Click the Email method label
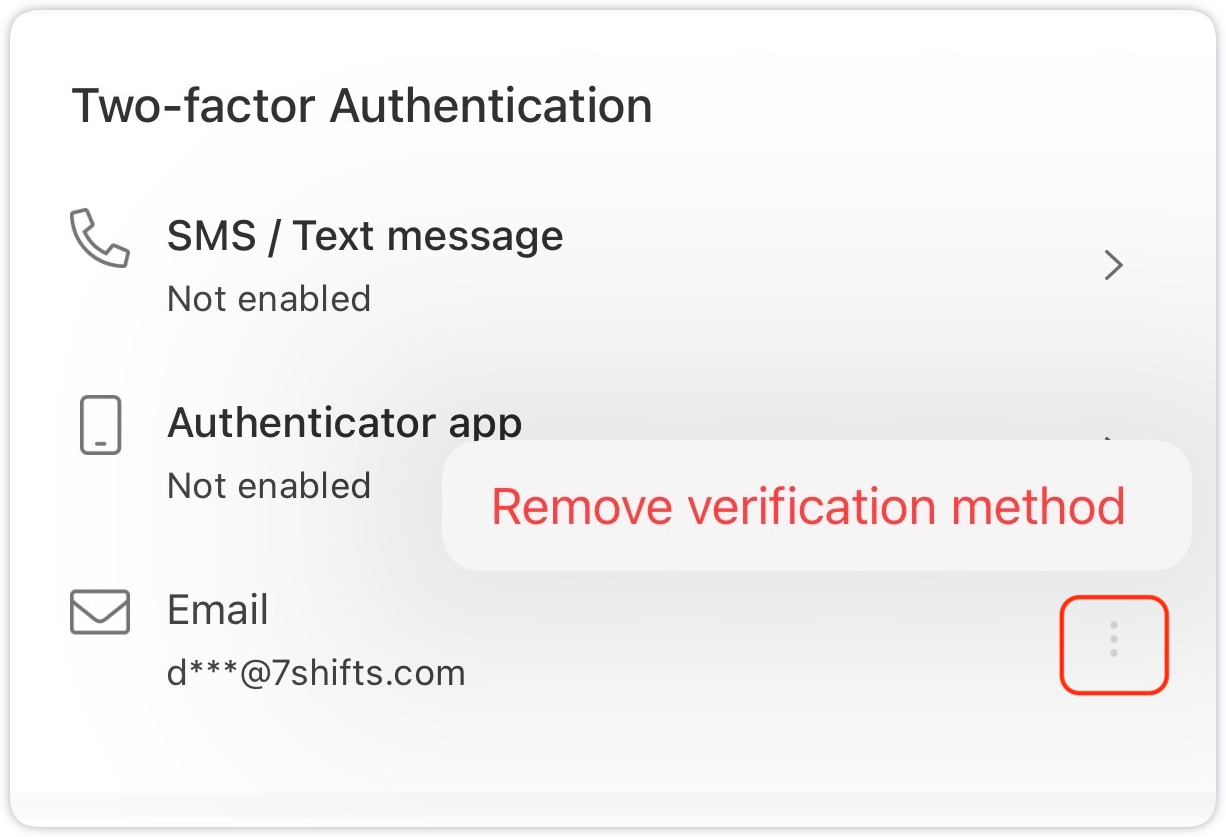The image size is (1226, 837). point(218,609)
